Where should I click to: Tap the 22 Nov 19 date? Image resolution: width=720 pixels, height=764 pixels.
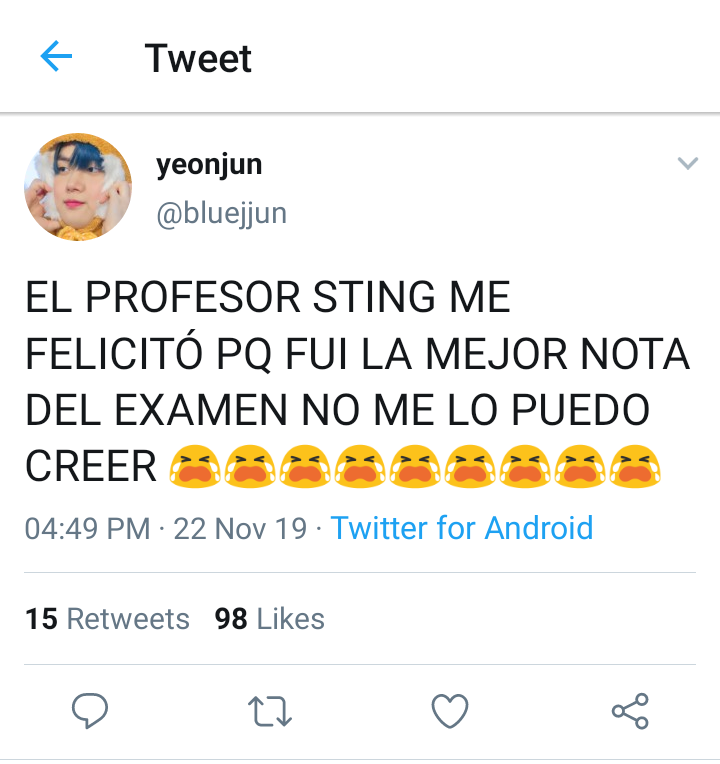pos(240,529)
